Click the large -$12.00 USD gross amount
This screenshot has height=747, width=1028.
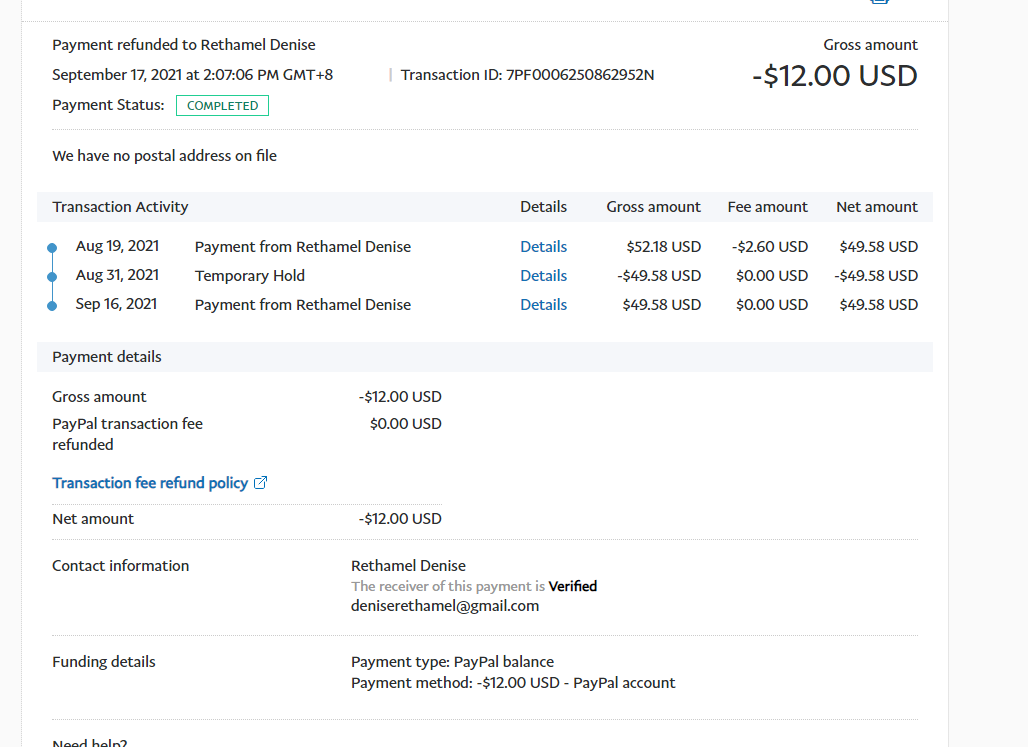point(835,76)
